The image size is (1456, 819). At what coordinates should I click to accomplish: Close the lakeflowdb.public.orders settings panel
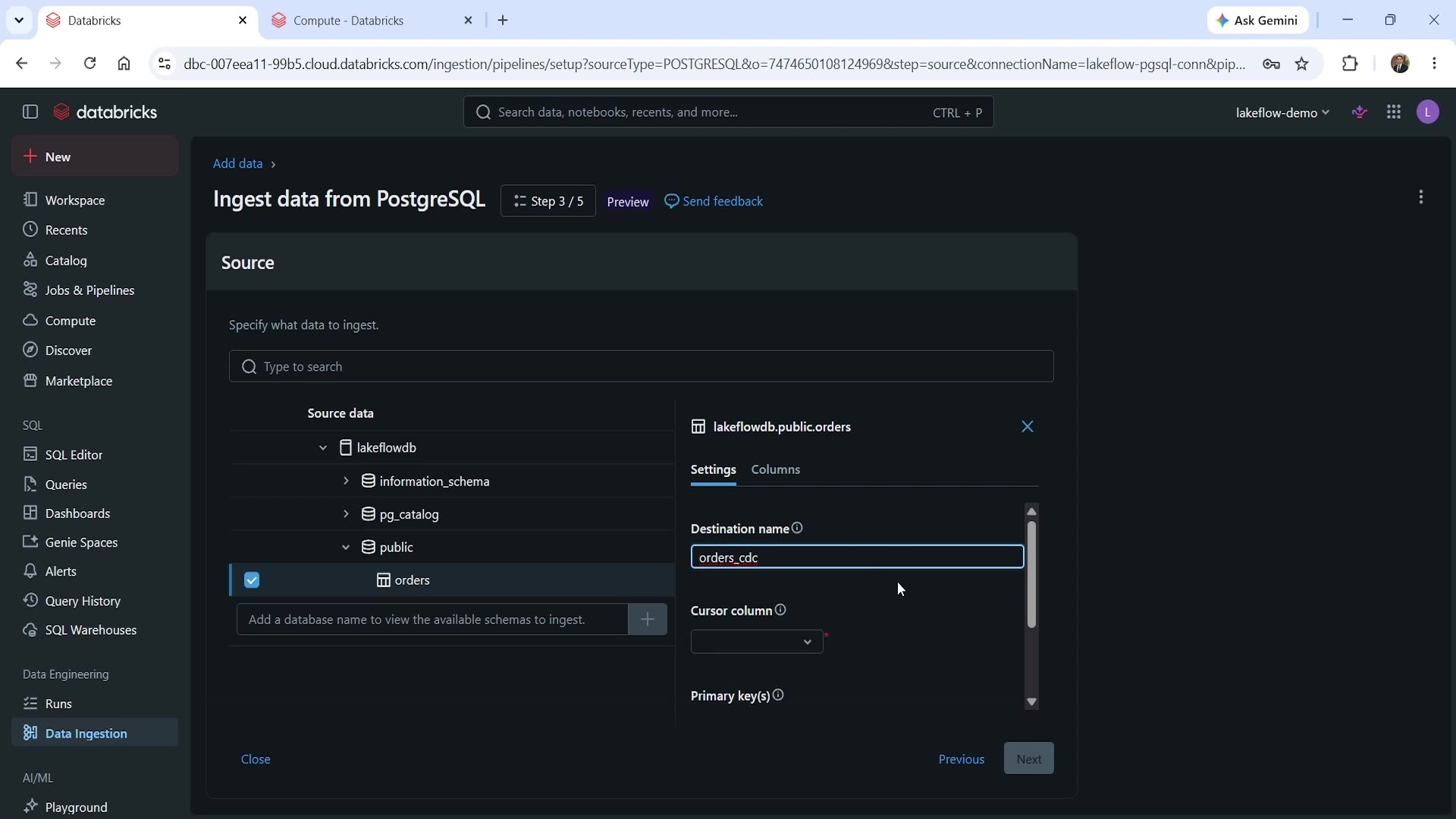tap(1028, 427)
